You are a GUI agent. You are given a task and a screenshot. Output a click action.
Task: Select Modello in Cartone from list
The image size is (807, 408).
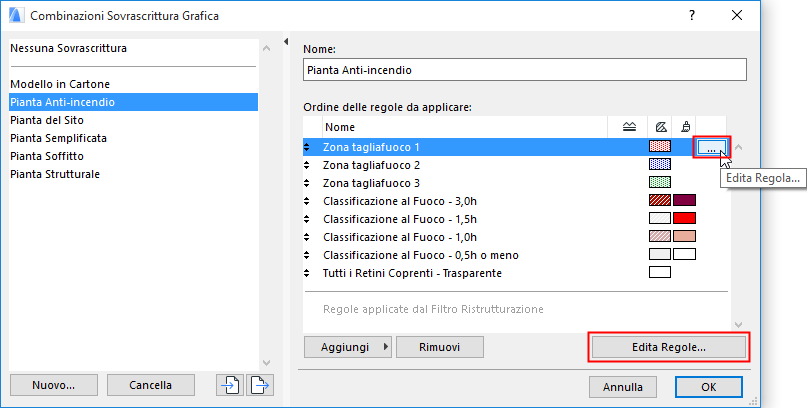click(x=60, y=84)
